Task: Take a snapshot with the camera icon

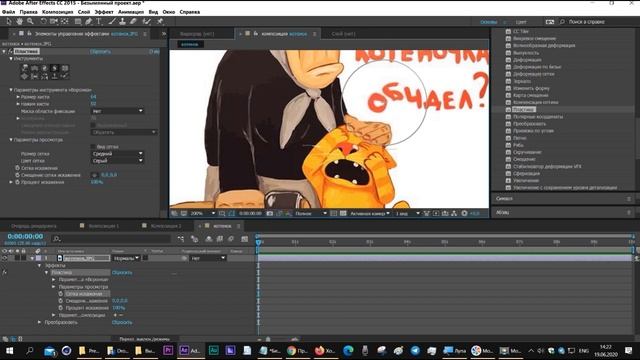Action: coord(269,213)
